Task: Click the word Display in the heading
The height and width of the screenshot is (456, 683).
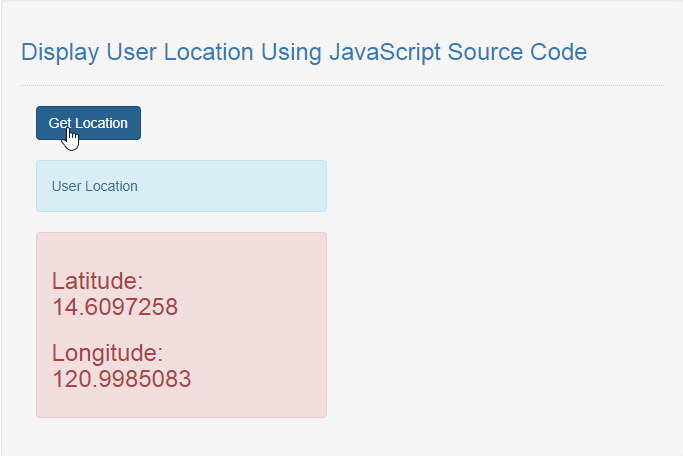Action: [60, 52]
